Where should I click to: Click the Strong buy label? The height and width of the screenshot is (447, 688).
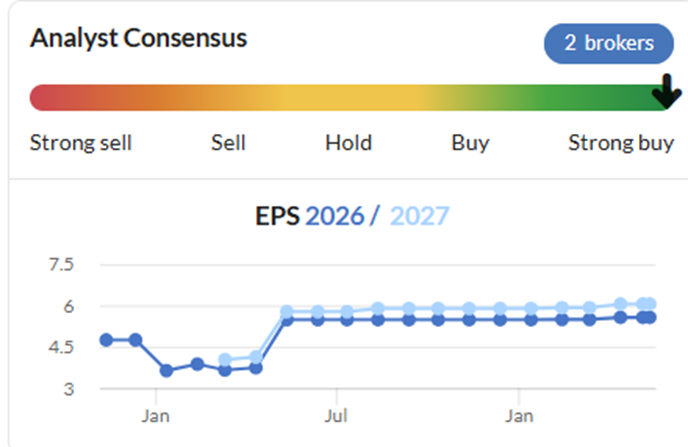tap(621, 143)
